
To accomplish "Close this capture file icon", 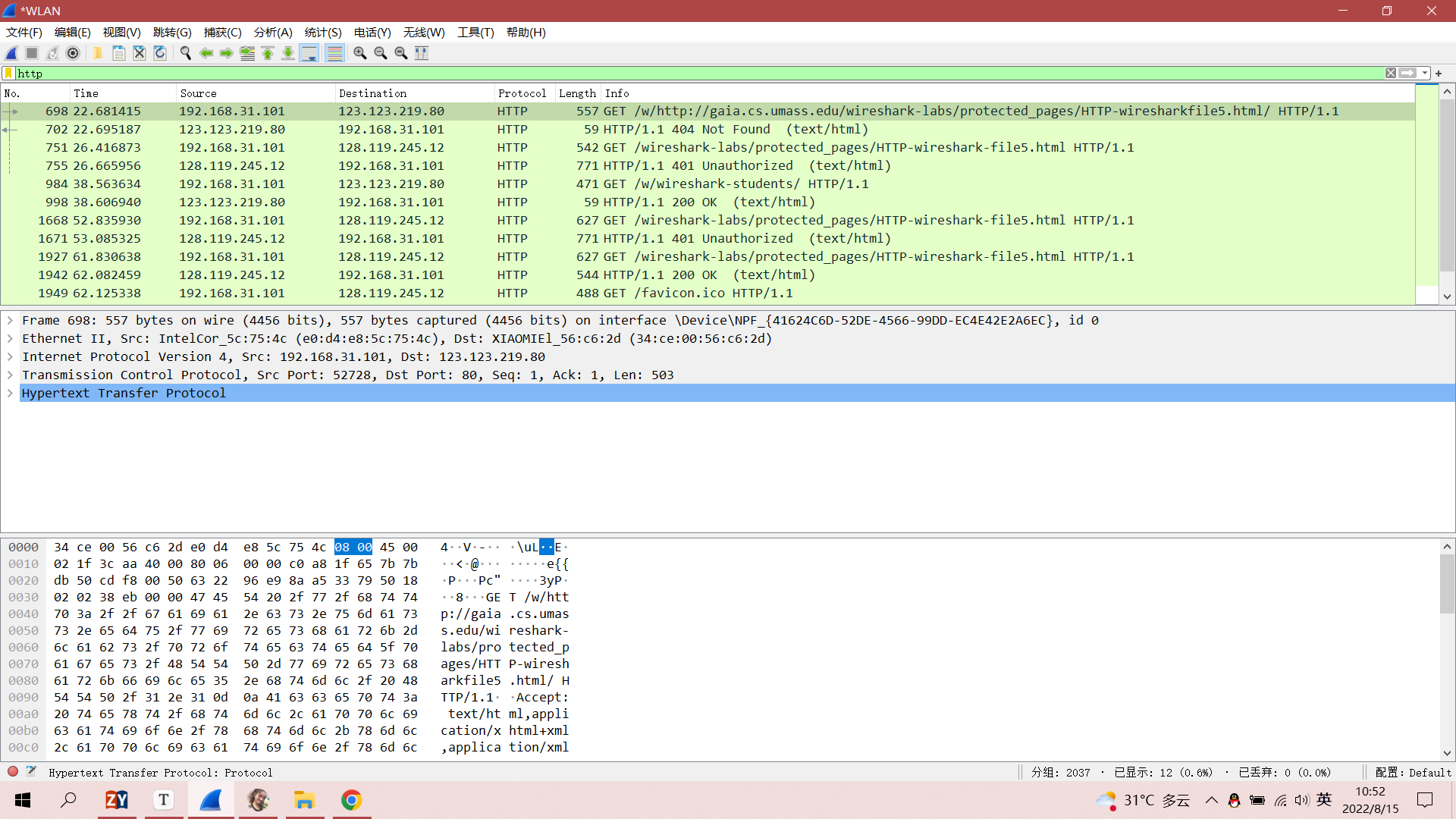I will [x=140, y=53].
